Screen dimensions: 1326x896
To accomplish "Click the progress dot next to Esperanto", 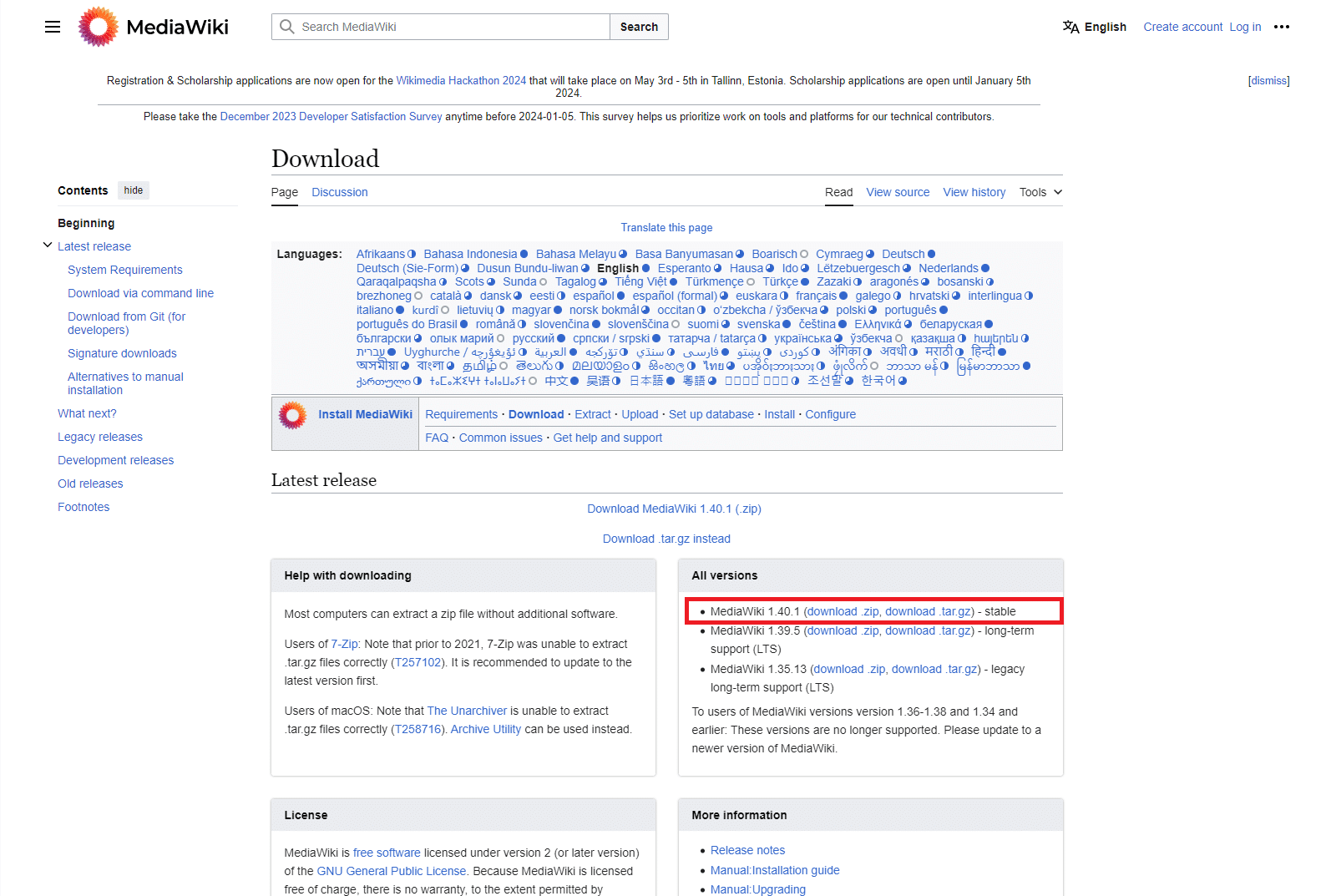I will click(x=718, y=269).
